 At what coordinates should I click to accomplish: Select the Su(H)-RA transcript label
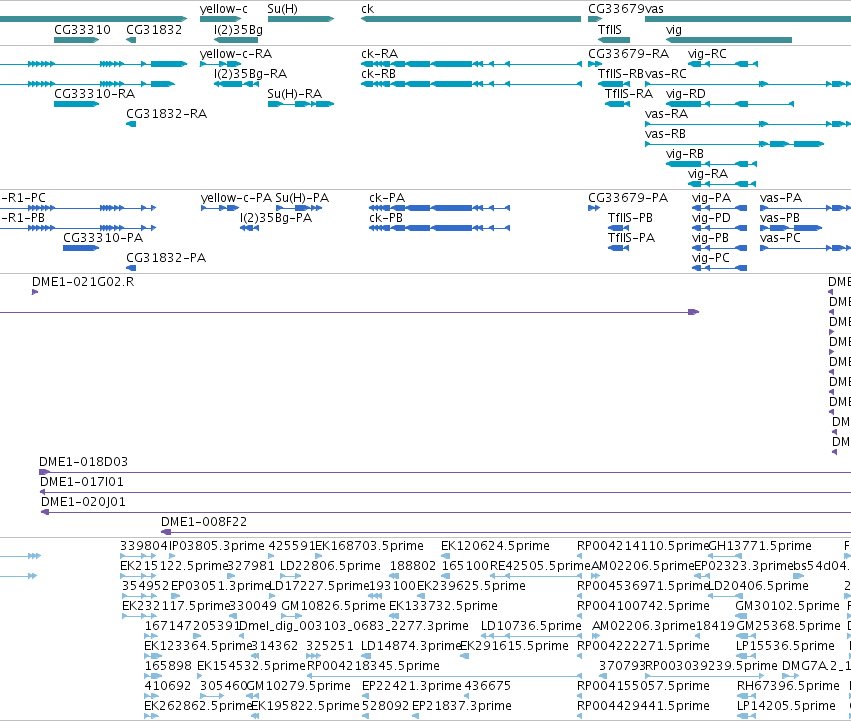tap(295, 94)
